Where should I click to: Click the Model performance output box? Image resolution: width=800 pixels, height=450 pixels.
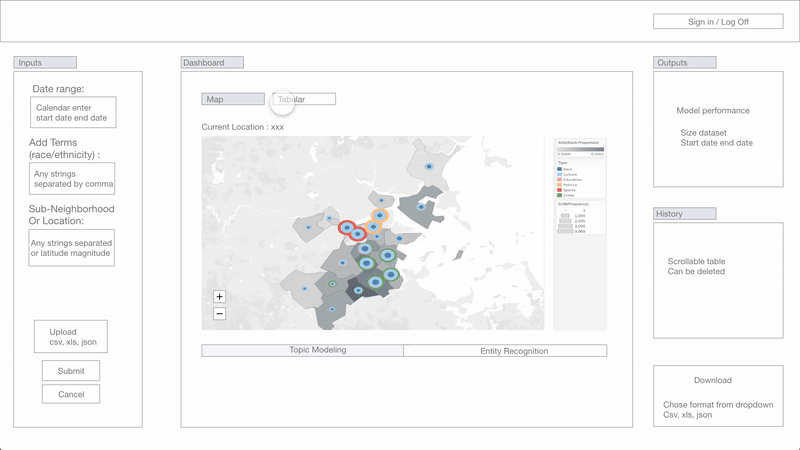(718, 129)
